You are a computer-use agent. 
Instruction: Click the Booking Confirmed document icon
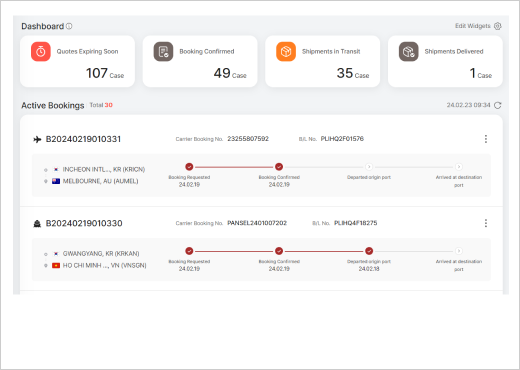(163, 51)
